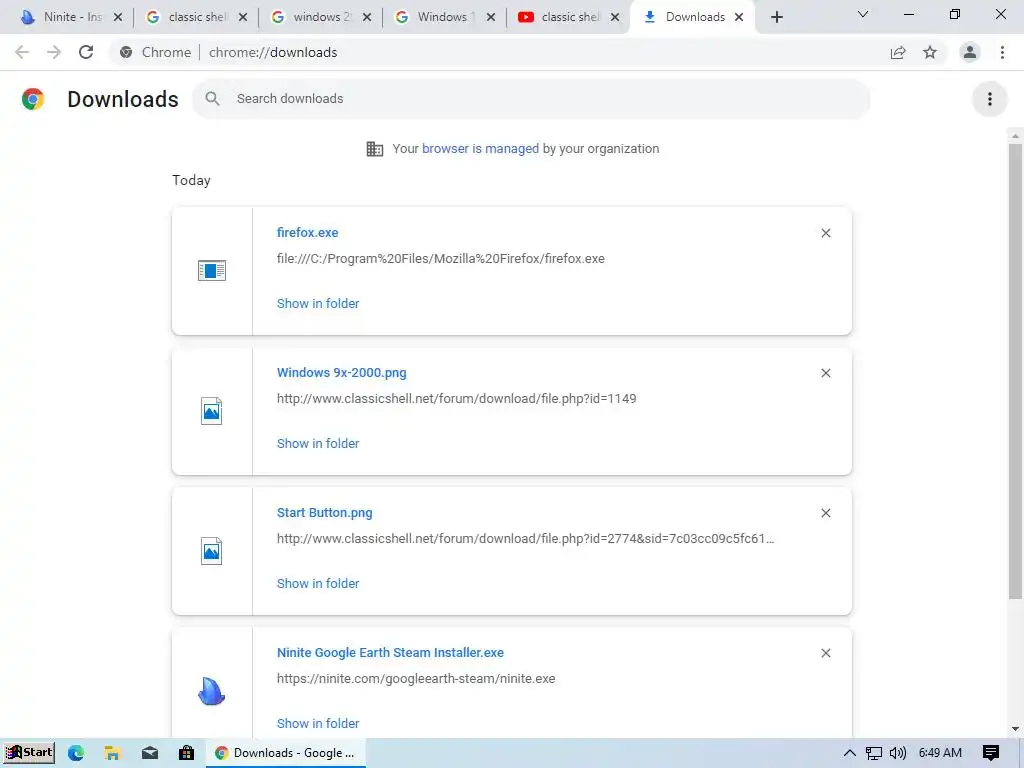Open the Windows 9x-2000.png file link
This screenshot has height=768, width=1024.
(342, 372)
